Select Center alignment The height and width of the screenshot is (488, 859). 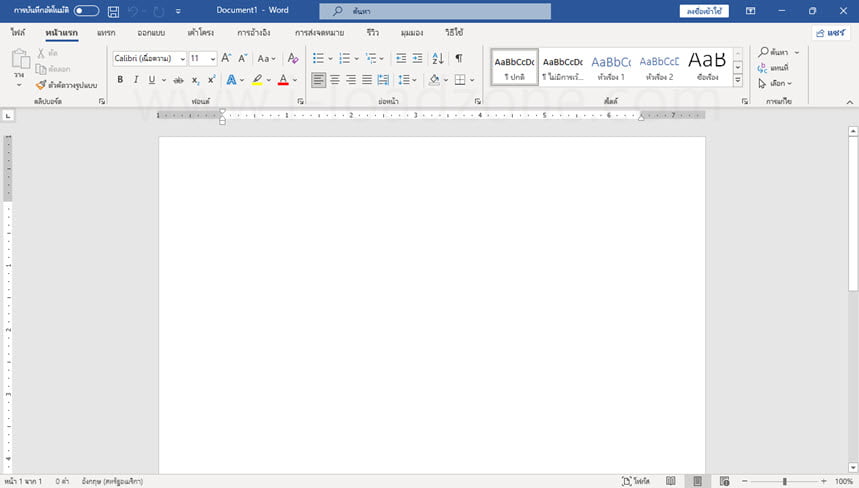pos(335,80)
